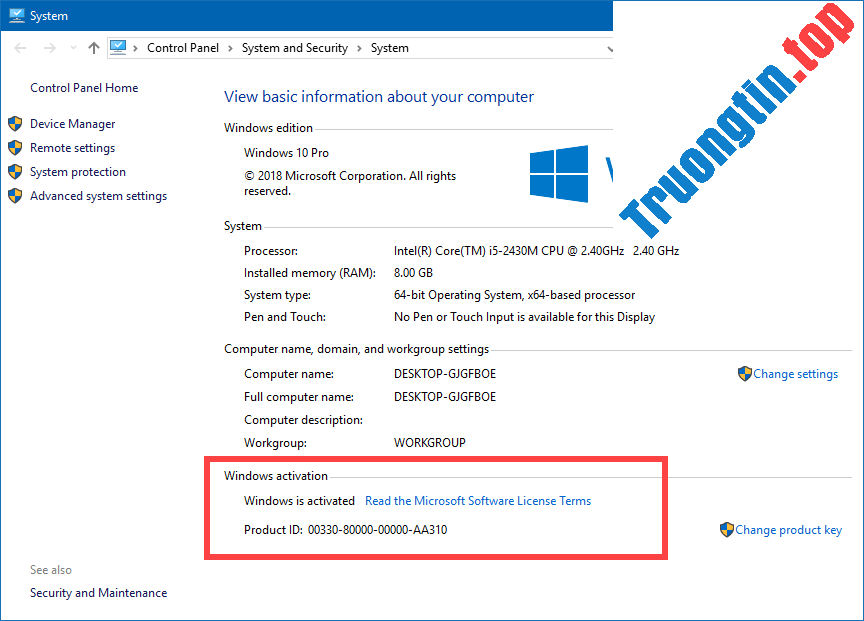Open Change settings for computer name
Screen dimensions: 864x621
tap(796, 374)
